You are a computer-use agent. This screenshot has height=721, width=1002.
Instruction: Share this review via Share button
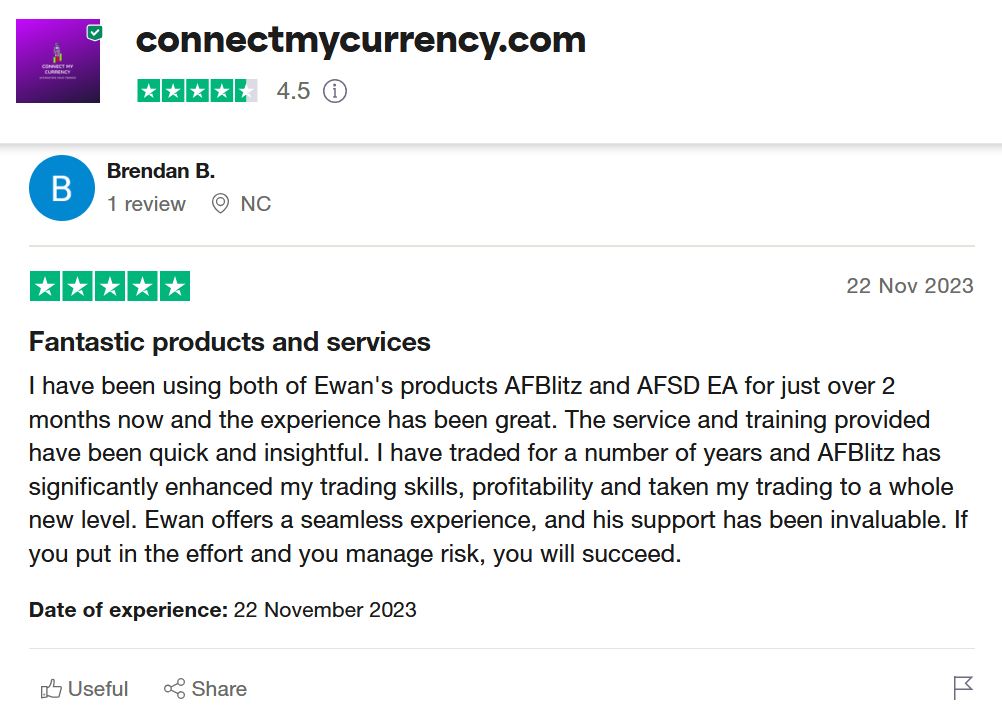(x=205, y=689)
